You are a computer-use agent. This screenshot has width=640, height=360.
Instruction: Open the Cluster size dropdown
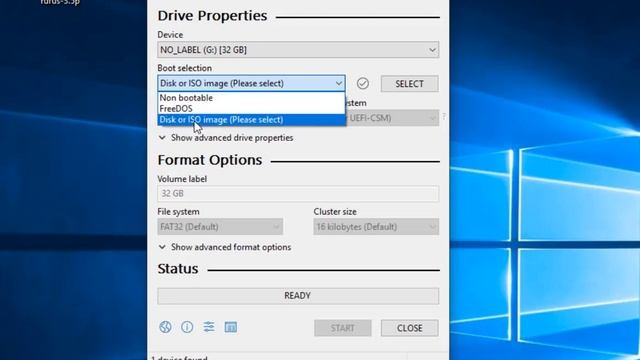pyautogui.click(x=376, y=227)
